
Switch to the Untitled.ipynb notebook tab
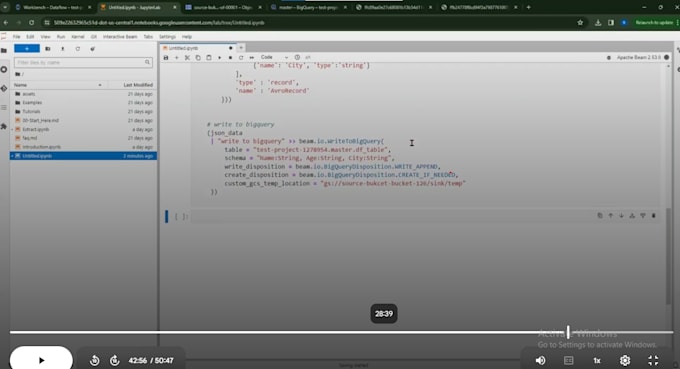coord(199,48)
